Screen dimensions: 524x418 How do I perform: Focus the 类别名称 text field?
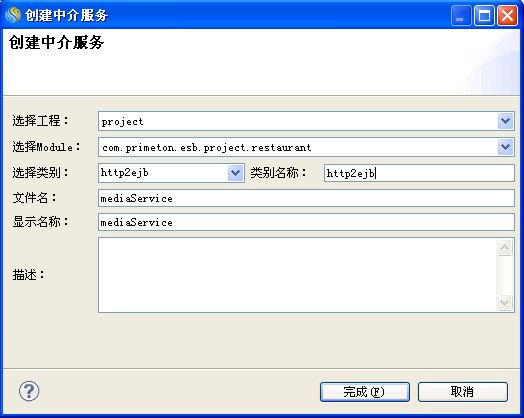(419, 173)
